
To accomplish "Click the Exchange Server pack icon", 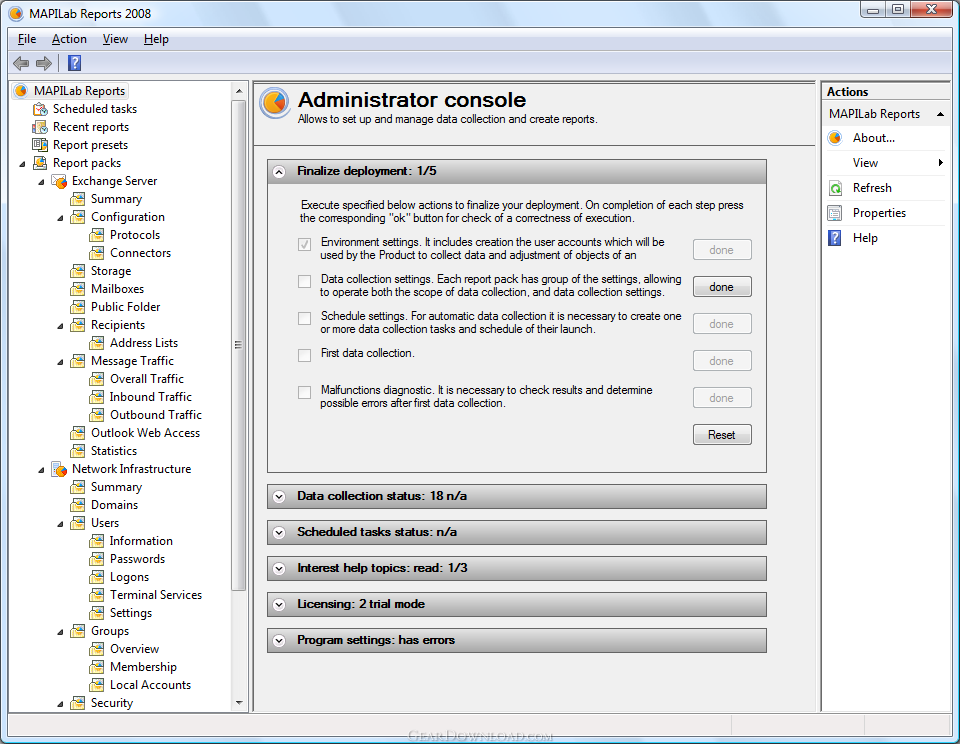I will (x=59, y=181).
